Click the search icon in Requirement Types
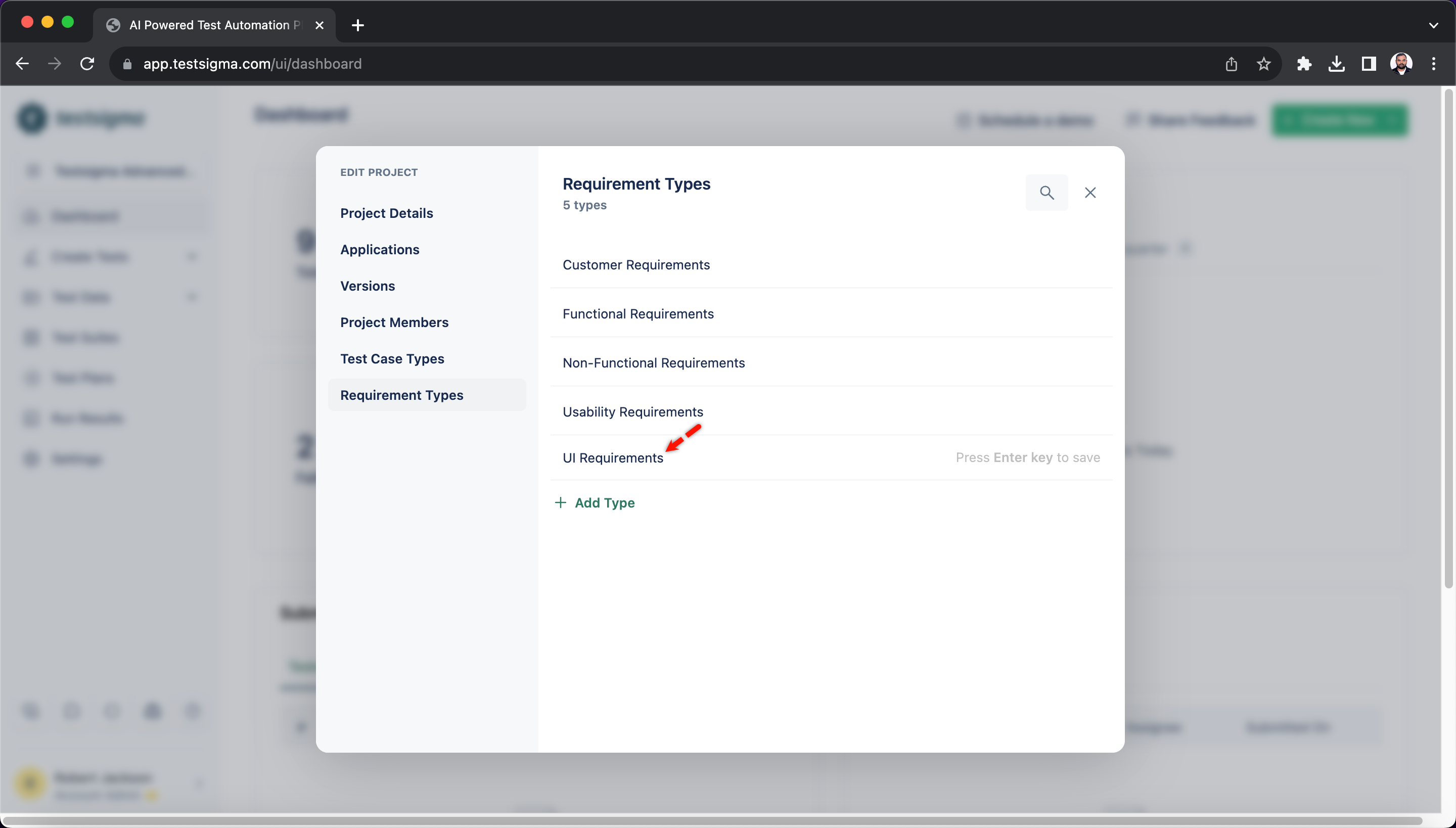Image resolution: width=1456 pixels, height=828 pixels. (x=1046, y=192)
